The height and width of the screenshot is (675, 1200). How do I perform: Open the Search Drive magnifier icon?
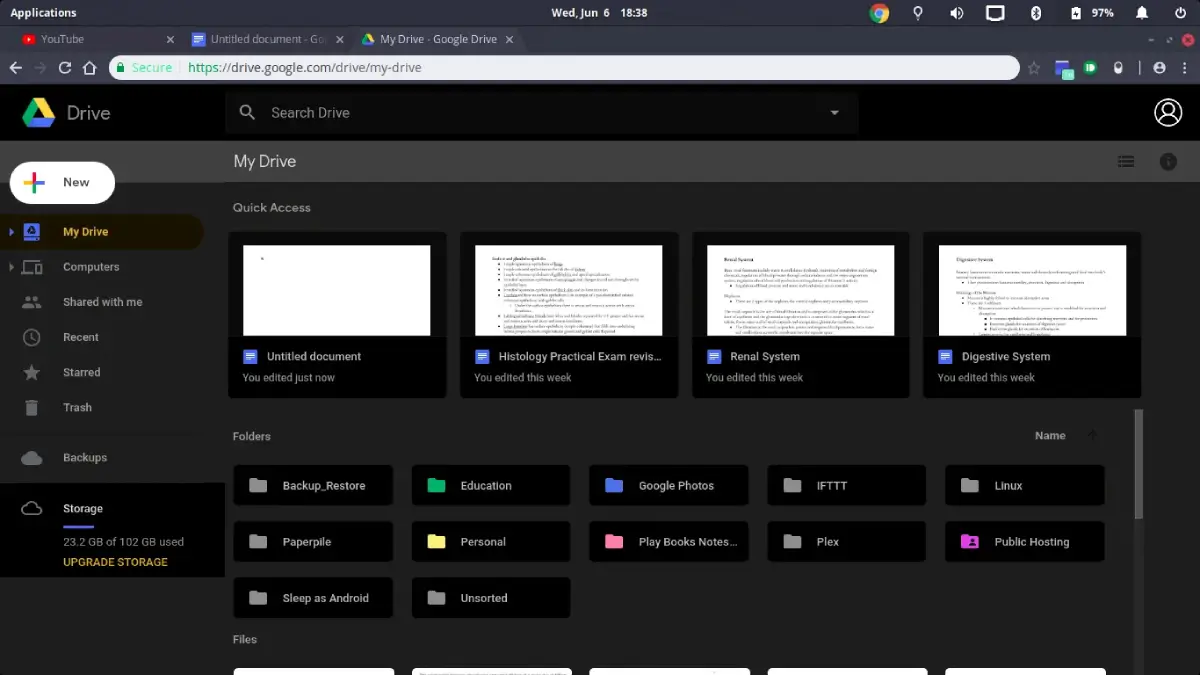click(247, 112)
